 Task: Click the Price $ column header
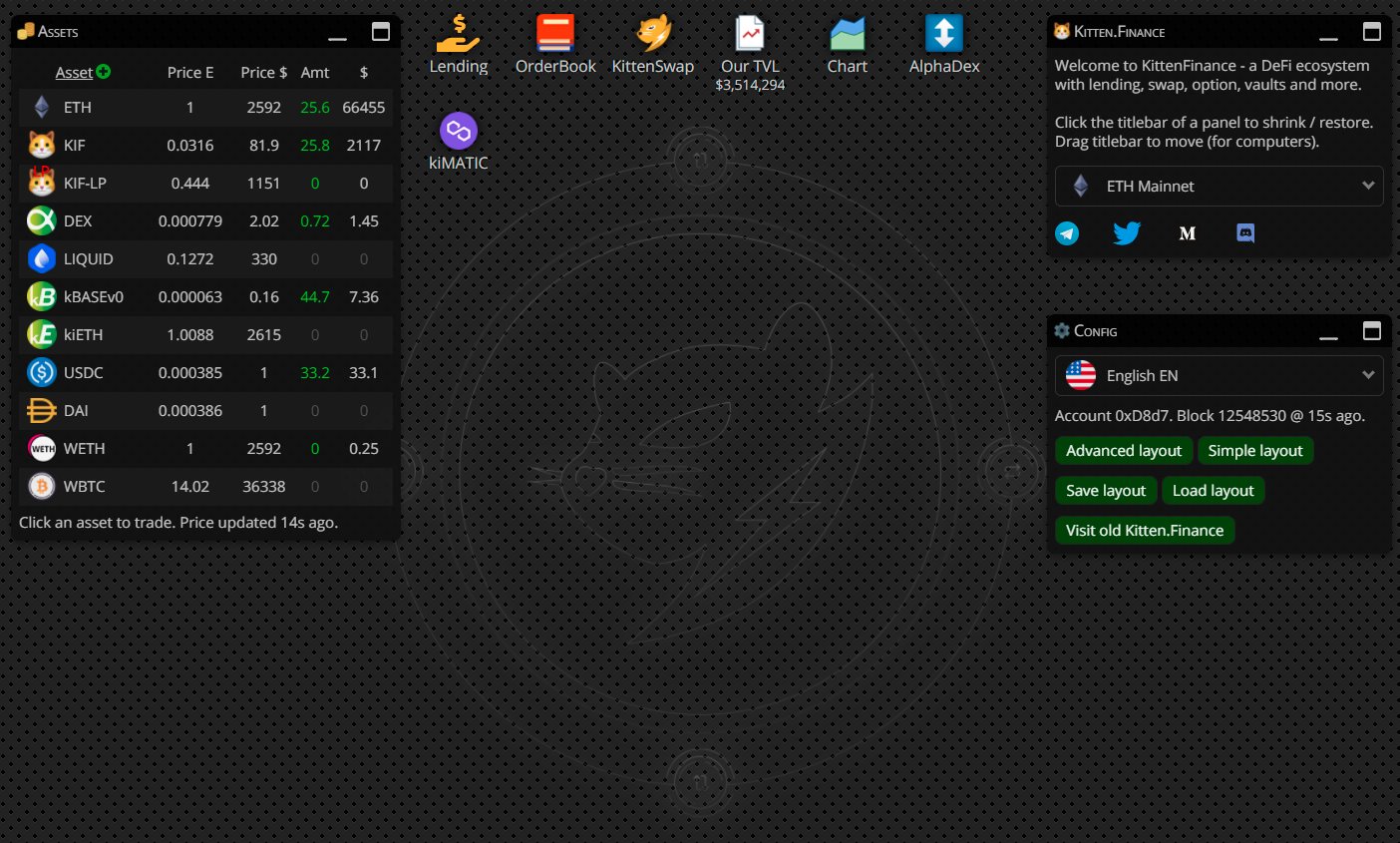[264, 72]
